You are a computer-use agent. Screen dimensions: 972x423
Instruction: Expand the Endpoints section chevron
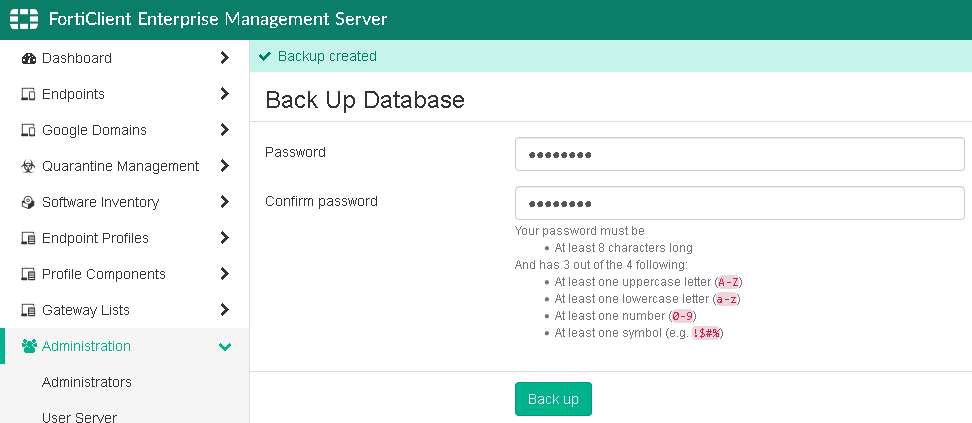[225, 94]
